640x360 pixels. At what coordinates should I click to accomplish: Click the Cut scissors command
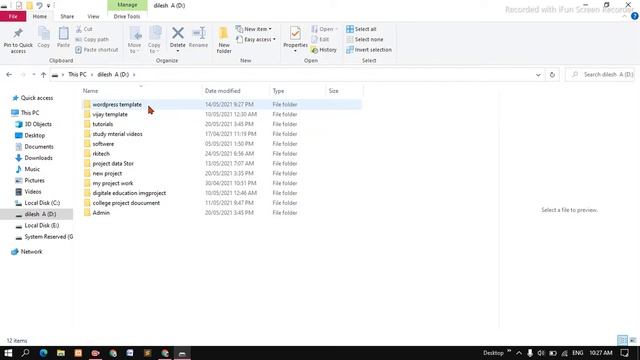point(84,29)
